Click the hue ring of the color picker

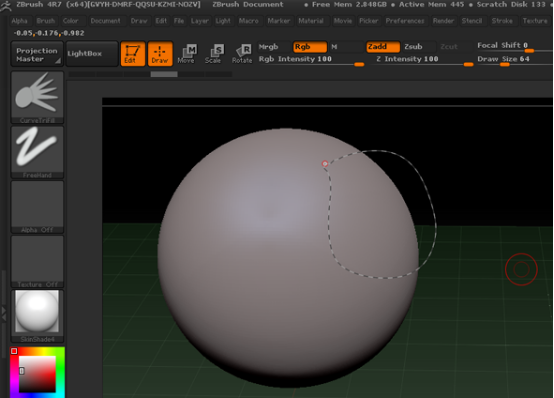tap(61, 371)
